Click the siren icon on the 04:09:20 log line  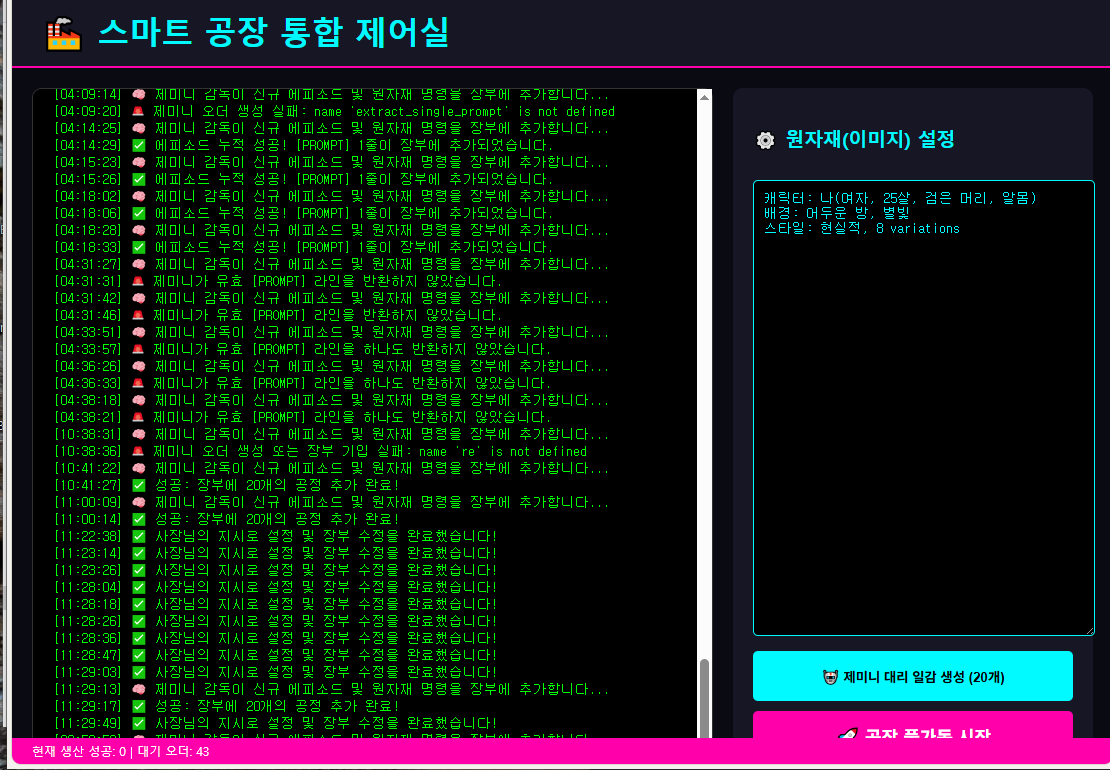coord(139,111)
